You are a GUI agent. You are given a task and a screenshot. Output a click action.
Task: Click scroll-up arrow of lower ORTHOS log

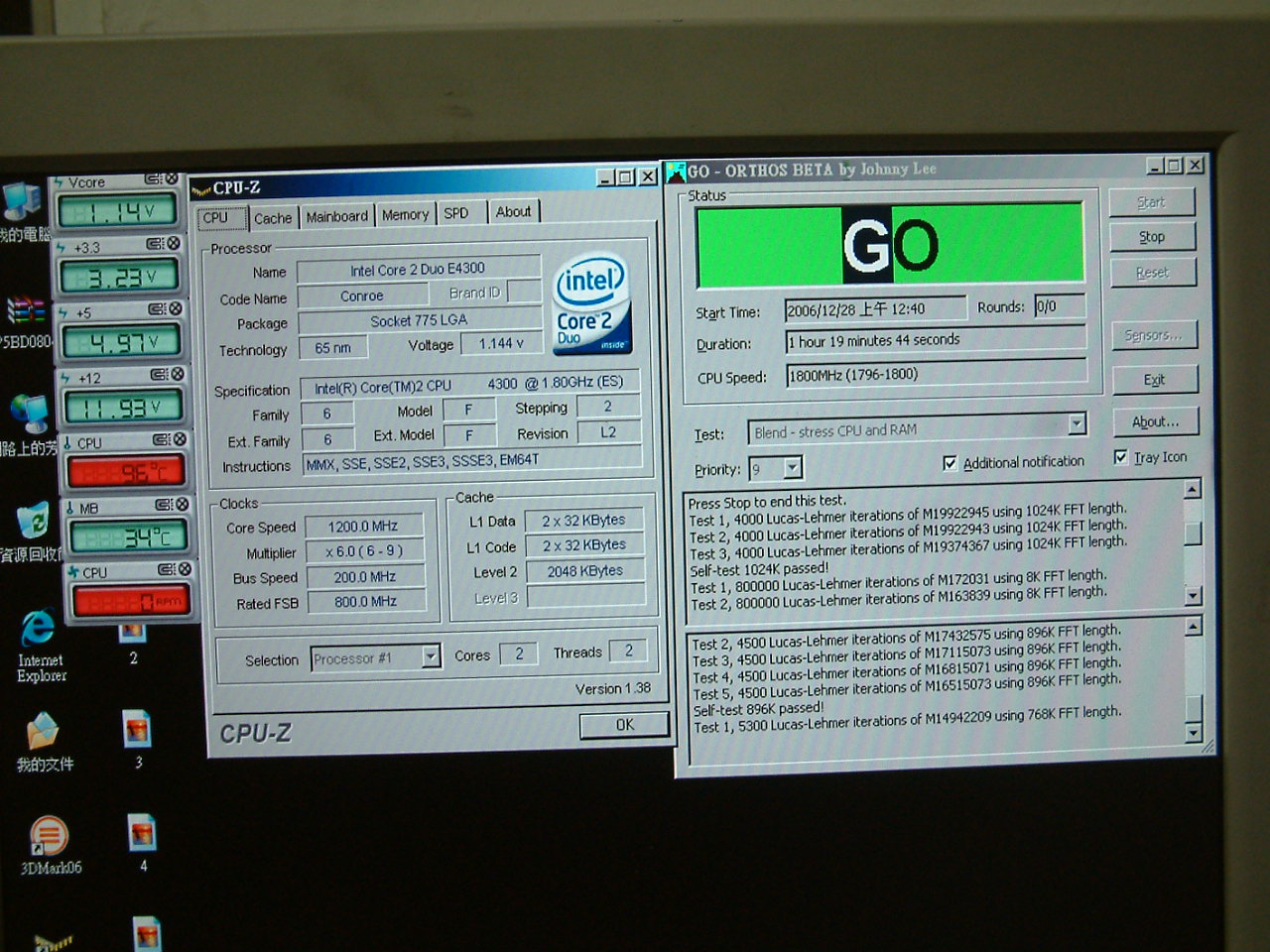1194,626
